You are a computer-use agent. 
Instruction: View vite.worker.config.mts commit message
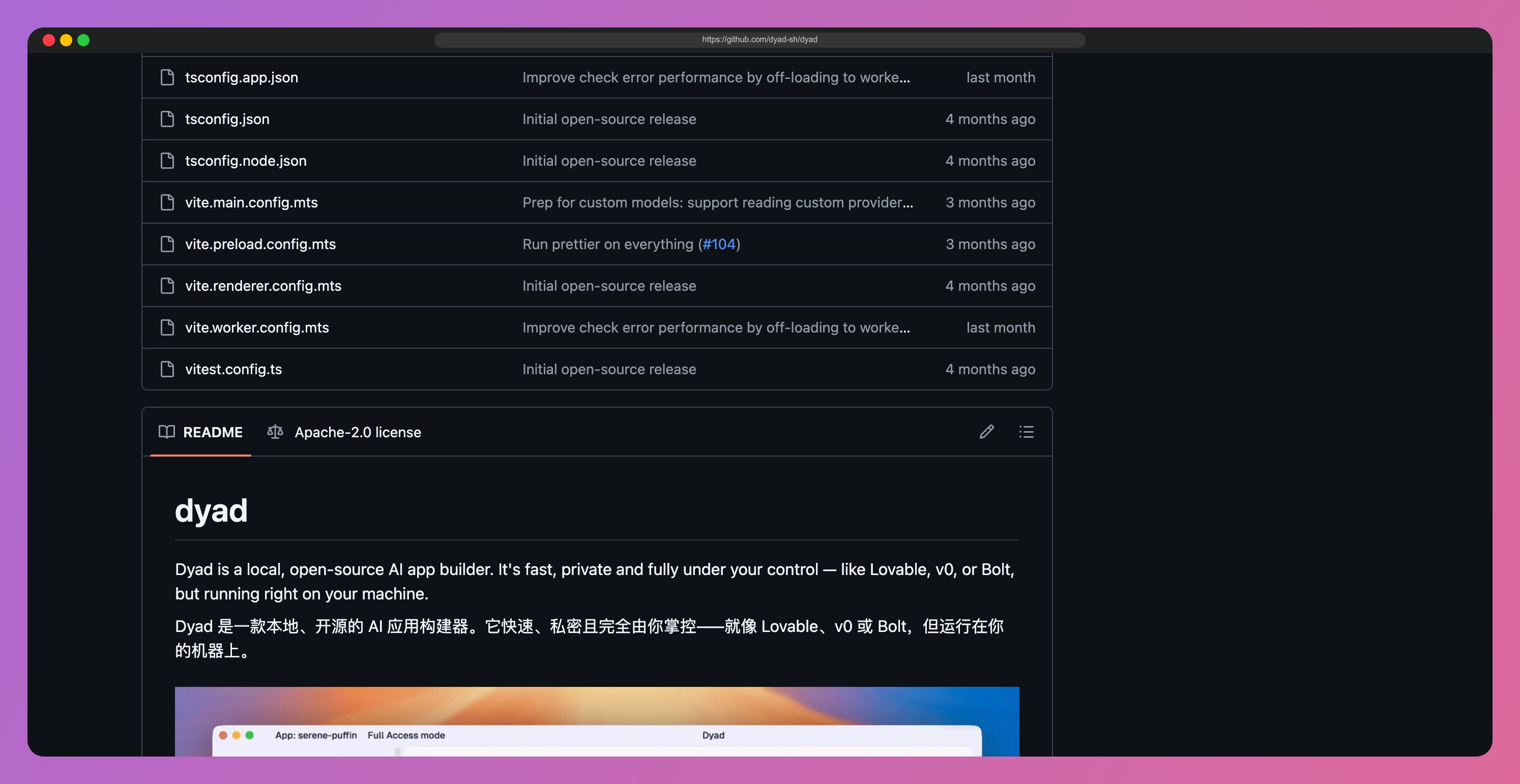[x=716, y=327]
